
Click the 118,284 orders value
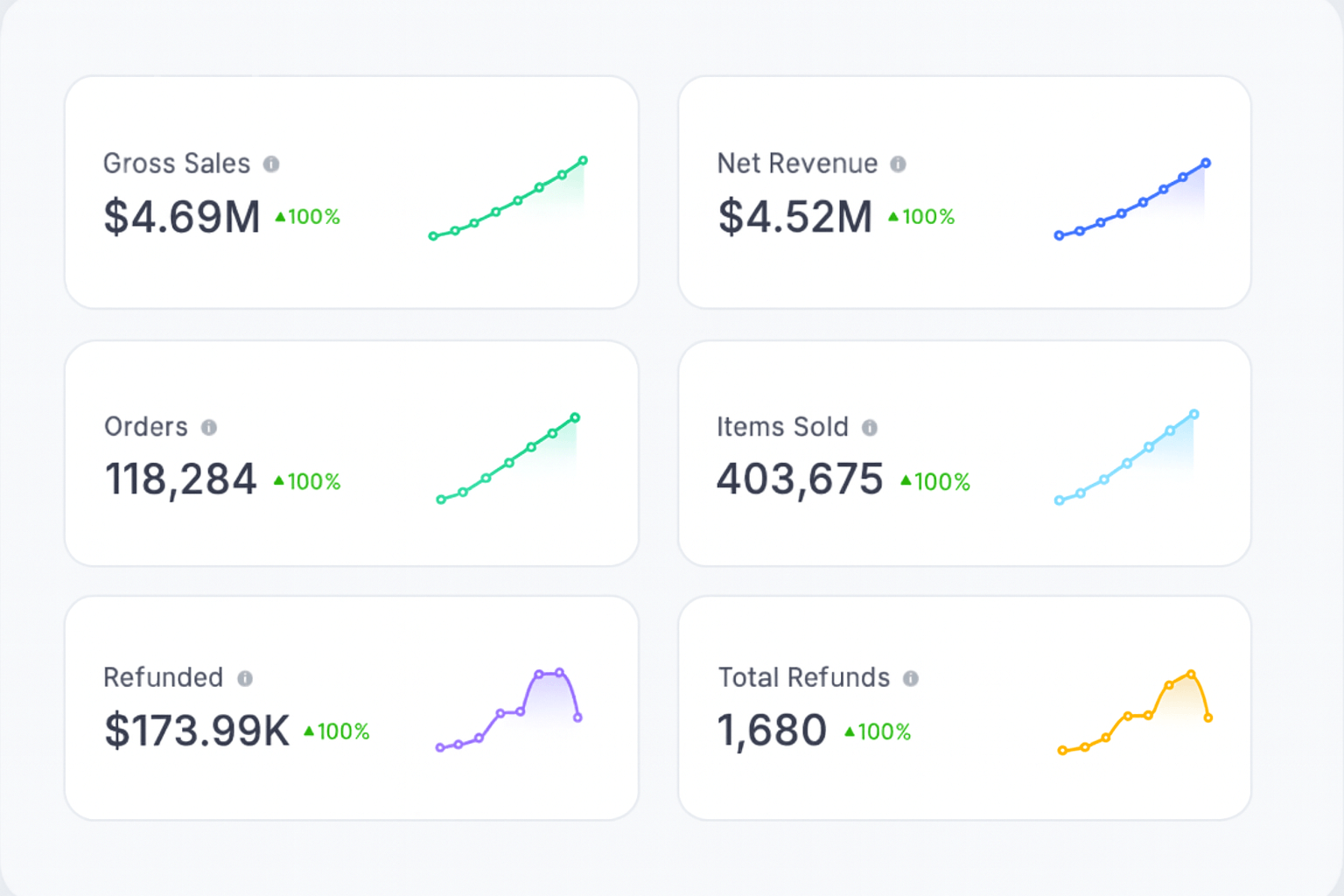pos(180,479)
